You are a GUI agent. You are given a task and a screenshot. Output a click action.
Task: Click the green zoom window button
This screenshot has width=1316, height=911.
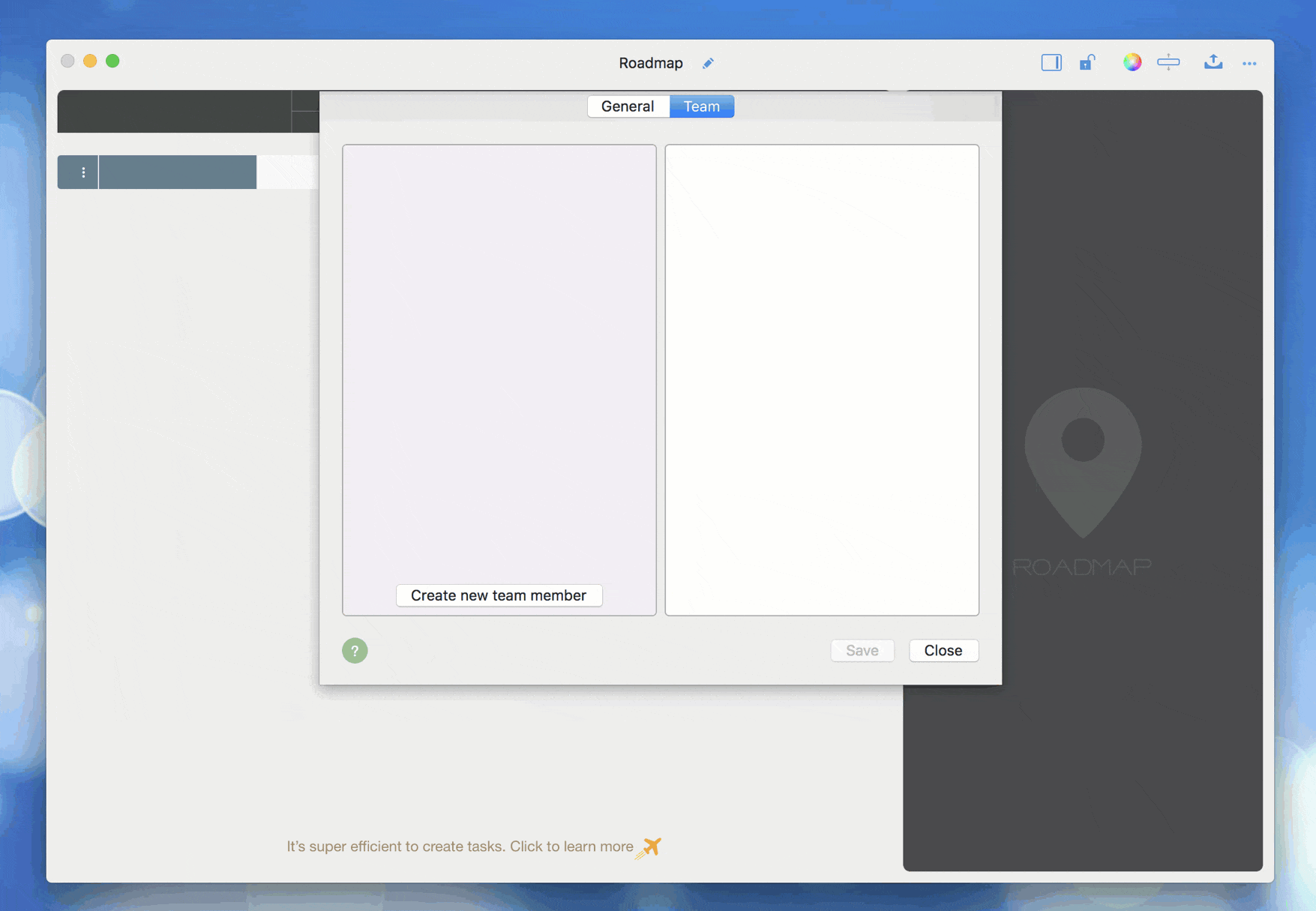(112, 61)
